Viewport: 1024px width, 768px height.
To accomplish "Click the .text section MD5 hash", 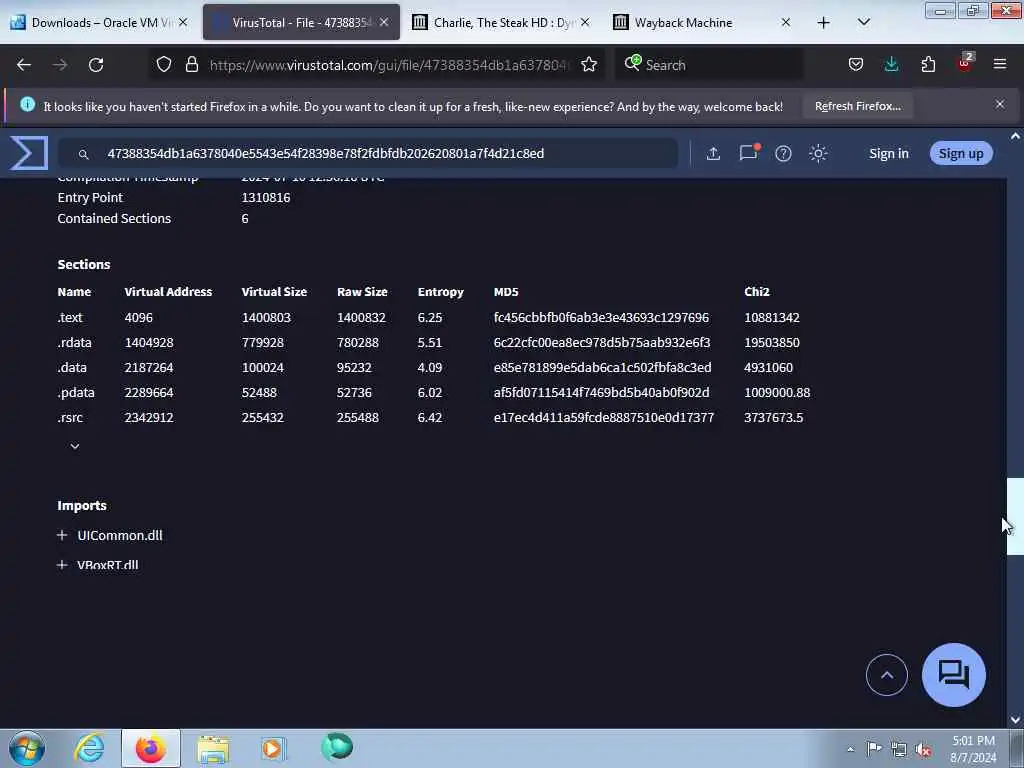I will tap(601, 317).
